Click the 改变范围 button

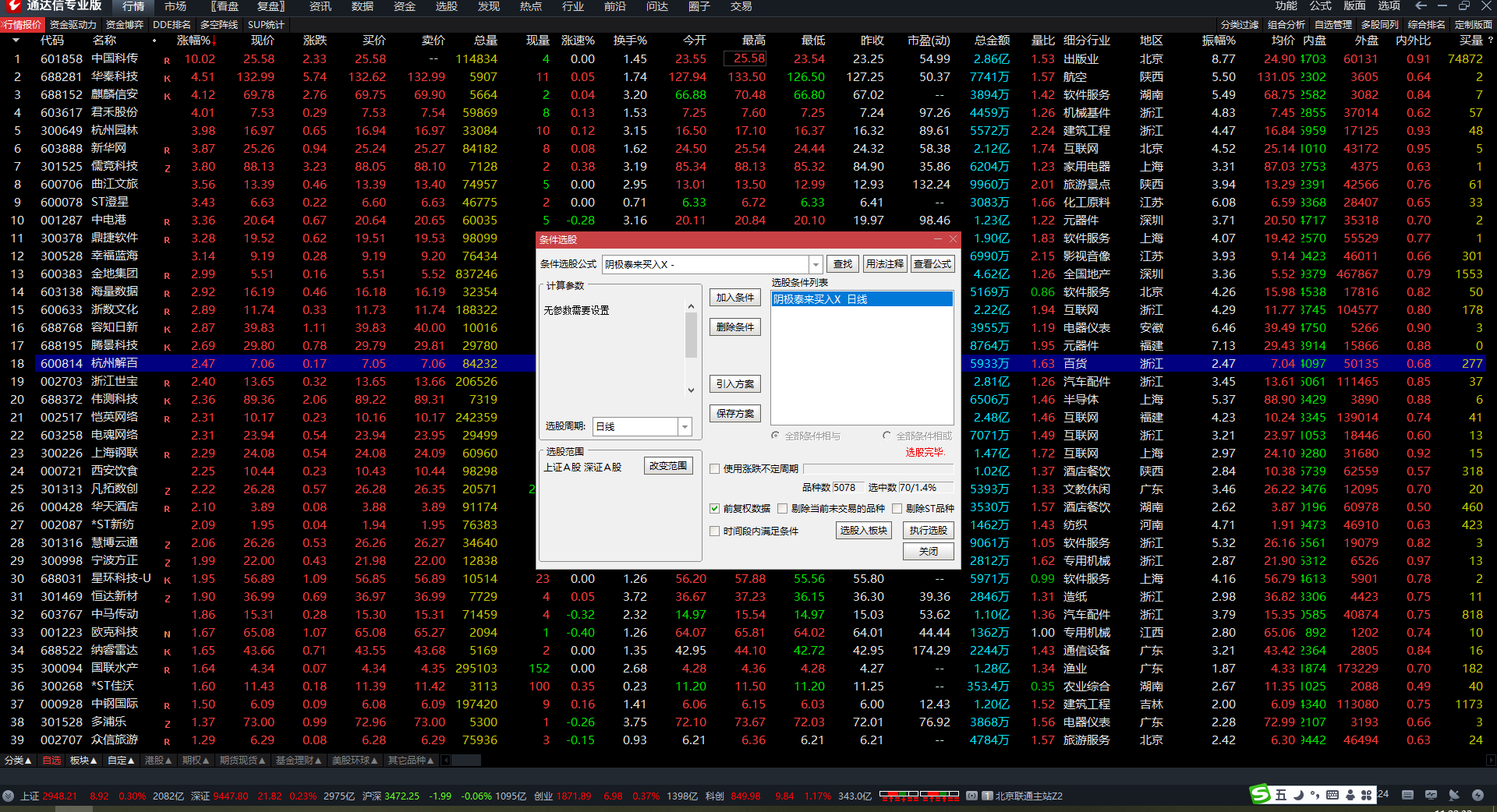pyautogui.click(x=668, y=466)
